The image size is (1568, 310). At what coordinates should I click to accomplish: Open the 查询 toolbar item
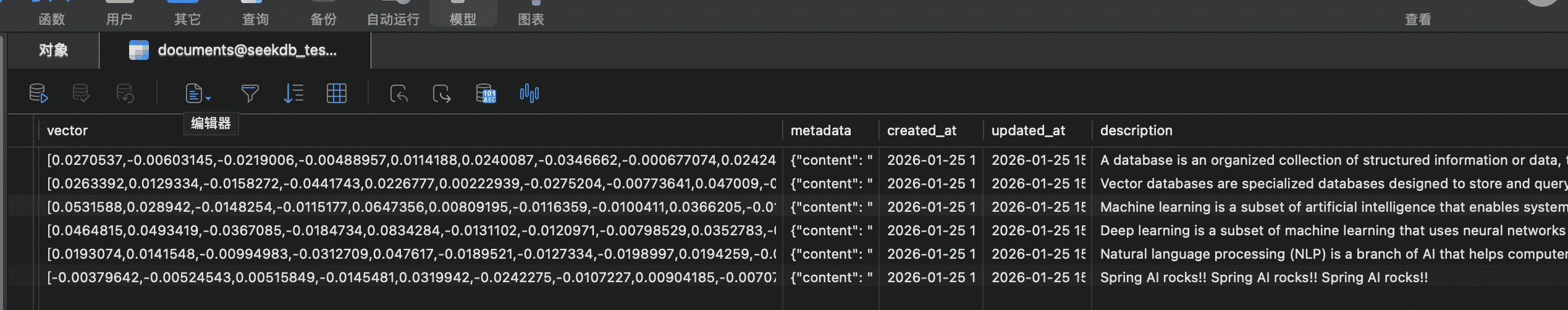click(x=255, y=19)
